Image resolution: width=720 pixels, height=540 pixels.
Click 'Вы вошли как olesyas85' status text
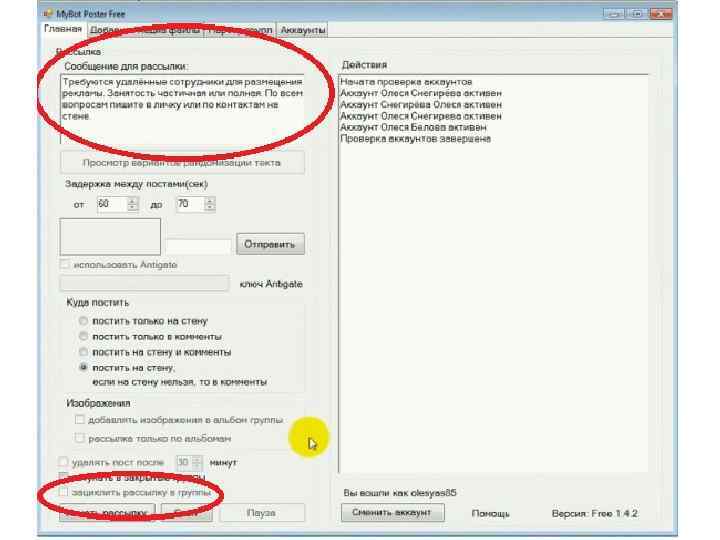pyautogui.click(x=400, y=493)
